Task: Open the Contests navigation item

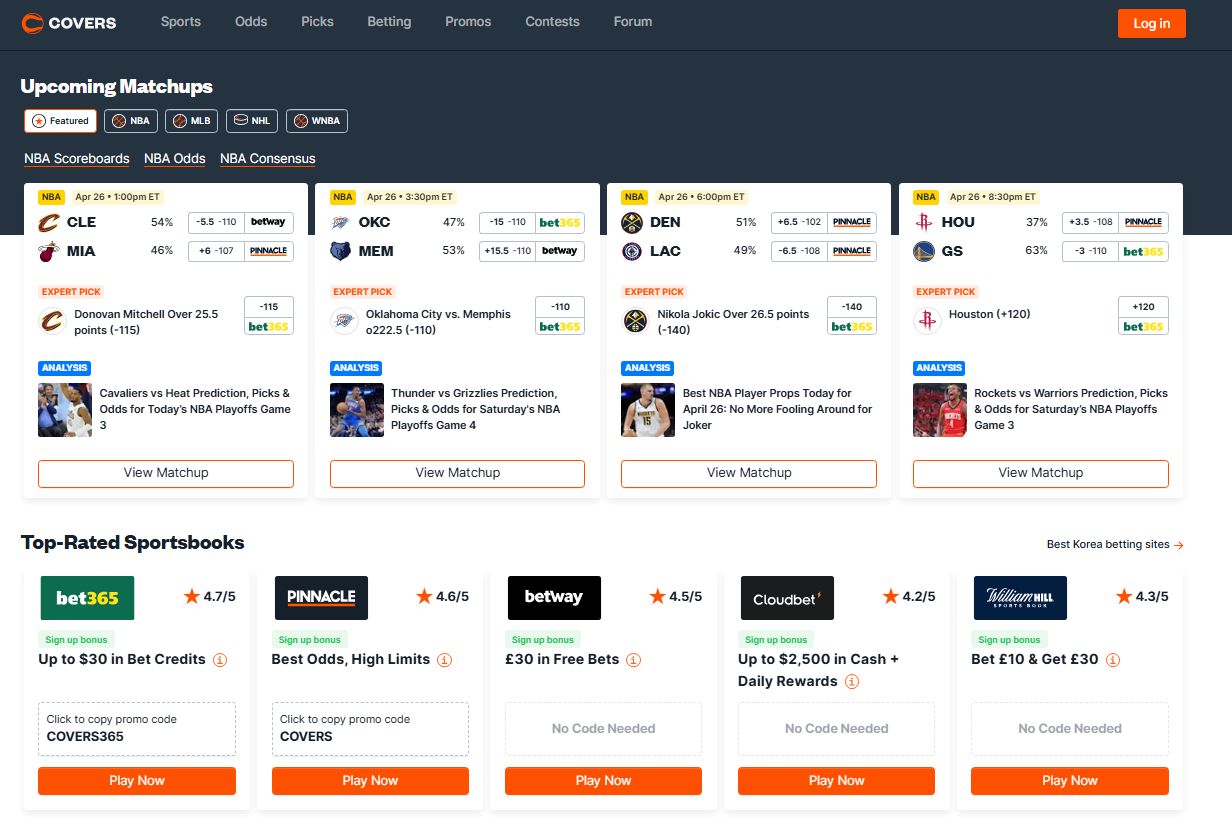Action: pos(552,21)
